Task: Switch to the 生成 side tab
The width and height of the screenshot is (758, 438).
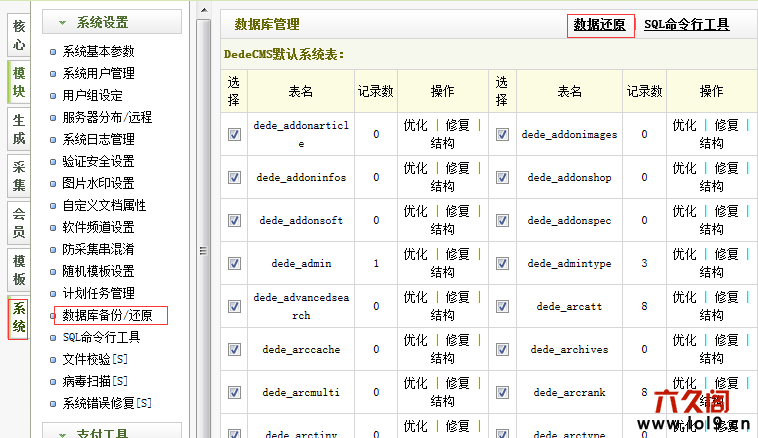Action: [x=19, y=129]
